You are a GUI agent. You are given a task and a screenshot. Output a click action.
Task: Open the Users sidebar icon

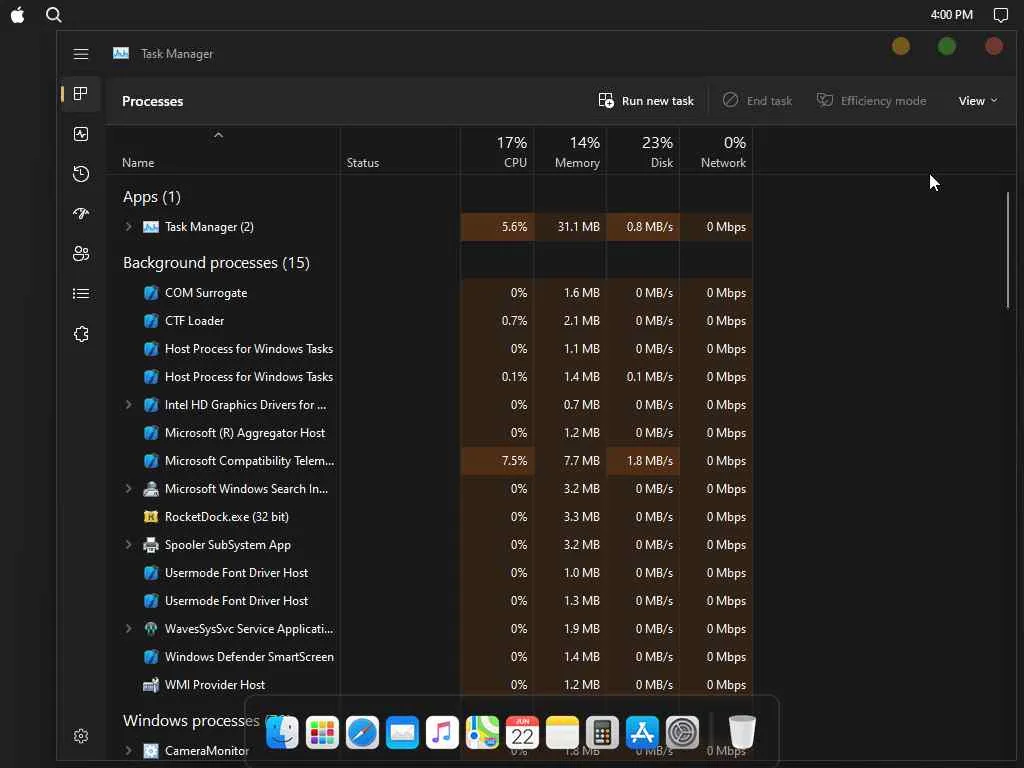81,253
